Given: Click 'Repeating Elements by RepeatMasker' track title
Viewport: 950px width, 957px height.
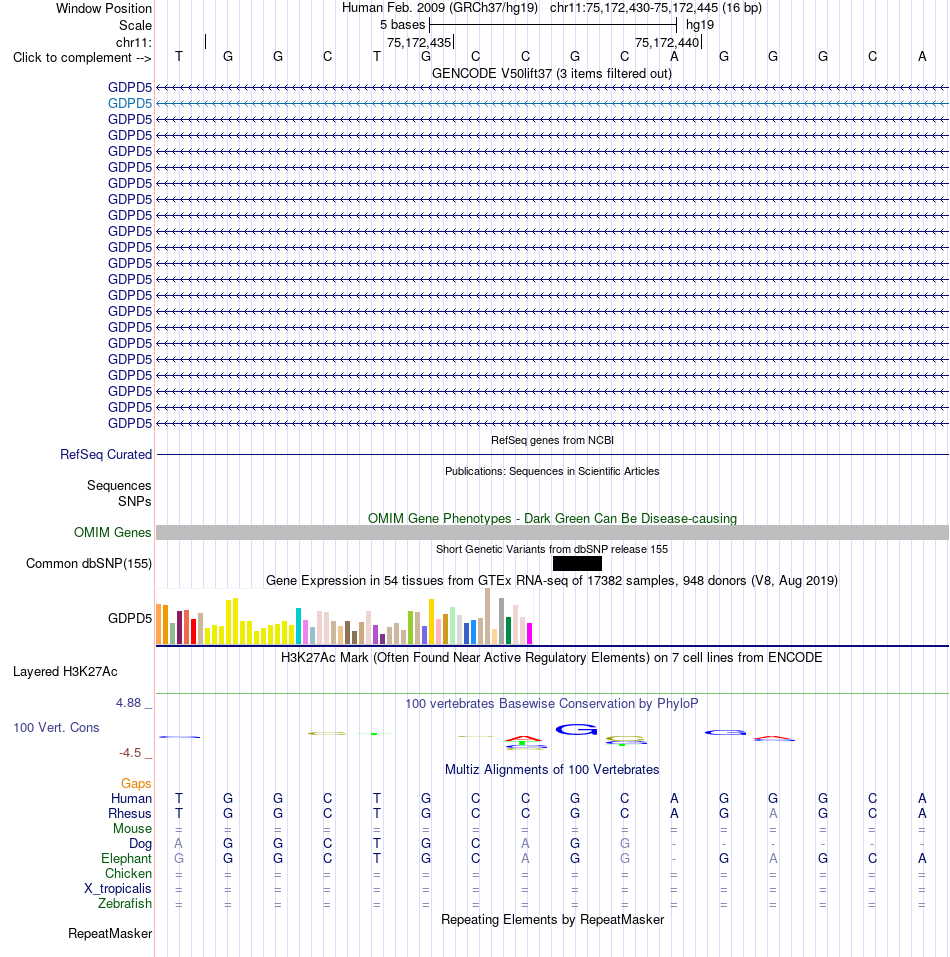Looking at the screenshot, I should pyautogui.click(x=552, y=920).
